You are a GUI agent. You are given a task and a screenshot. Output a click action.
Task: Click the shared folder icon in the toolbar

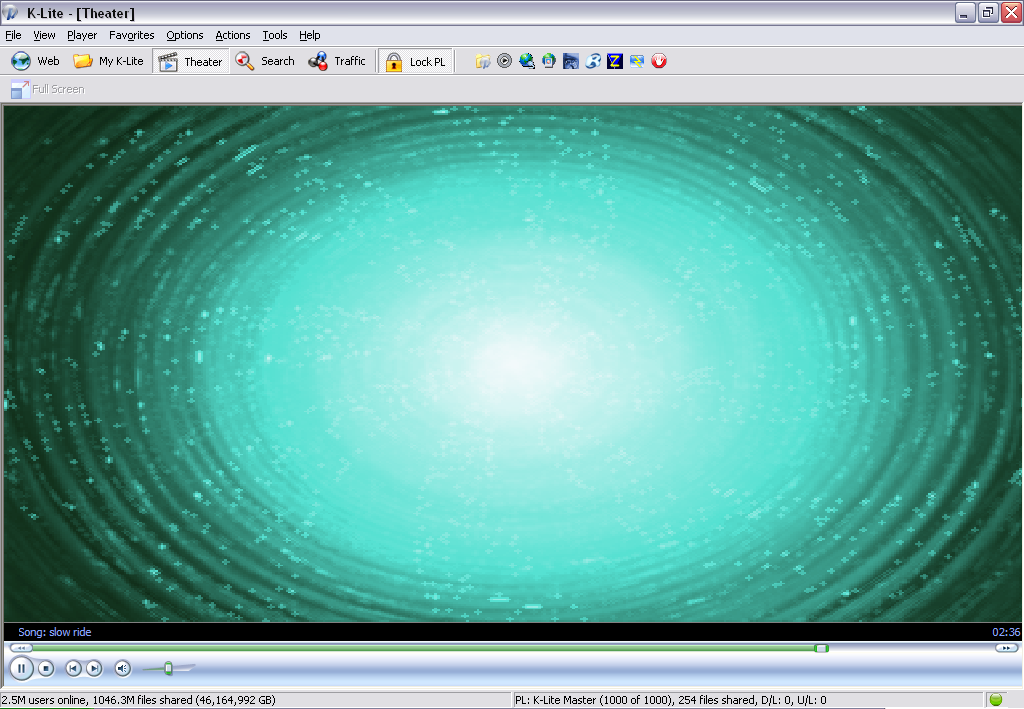click(x=483, y=61)
